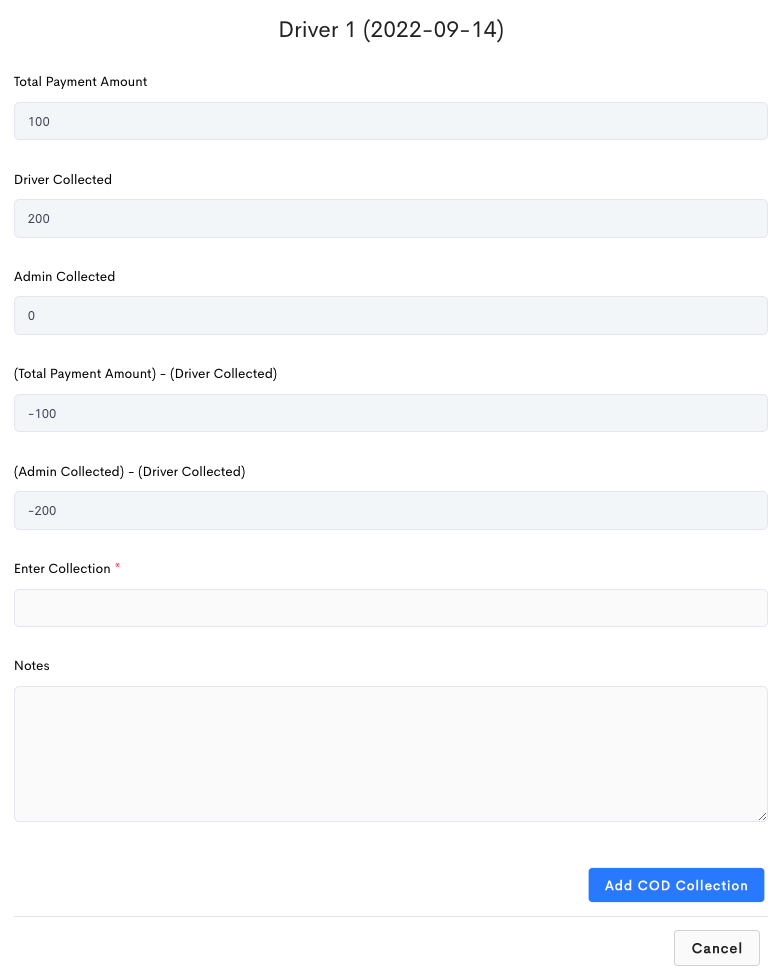Click the Admin Collected field
The width and height of the screenshot is (783, 972).
tap(391, 316)
